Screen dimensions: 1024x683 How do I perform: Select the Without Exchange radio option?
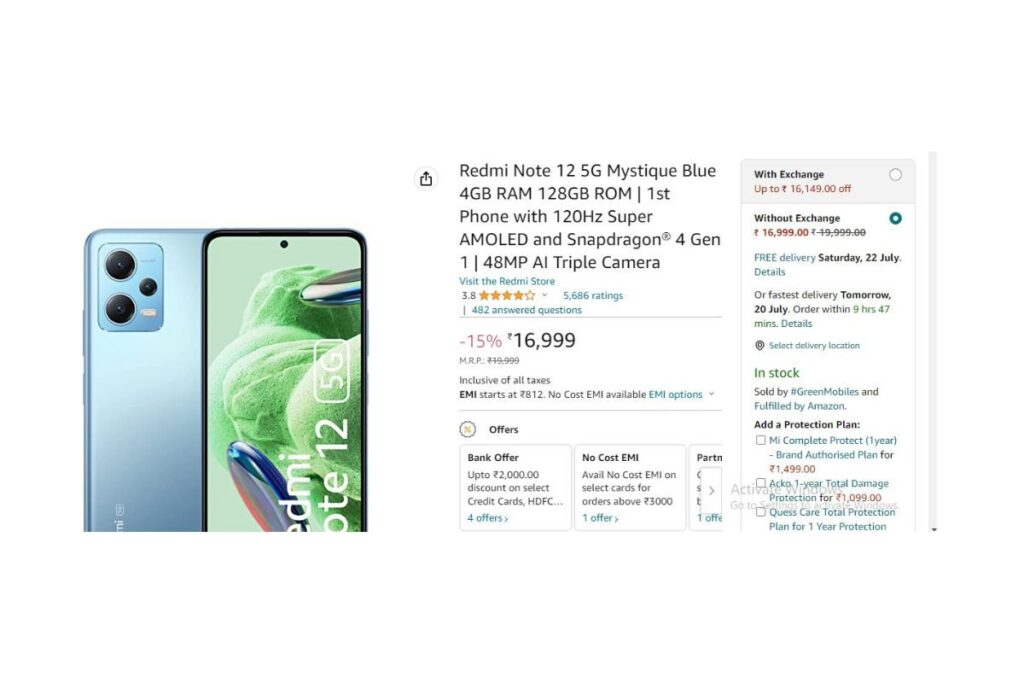[895, 218]
